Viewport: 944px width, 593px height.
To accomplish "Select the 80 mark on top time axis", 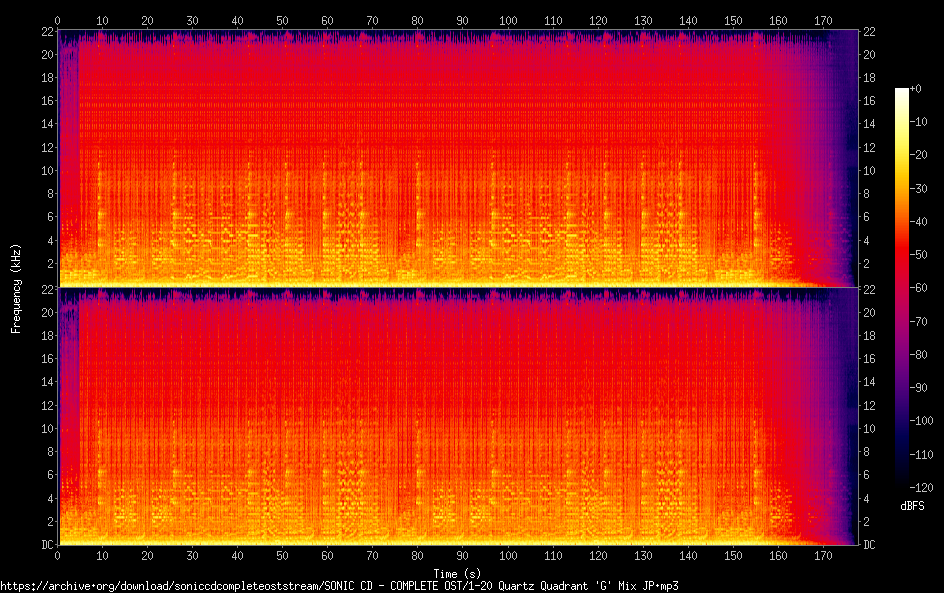I will pos(417,20).
